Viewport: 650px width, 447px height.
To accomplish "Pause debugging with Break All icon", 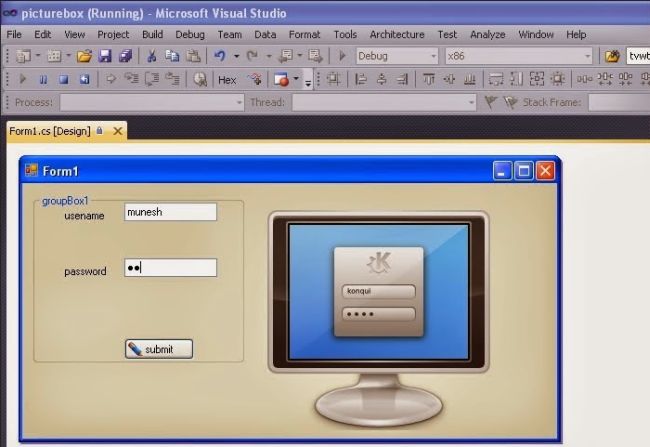I will tap(43, 79).
